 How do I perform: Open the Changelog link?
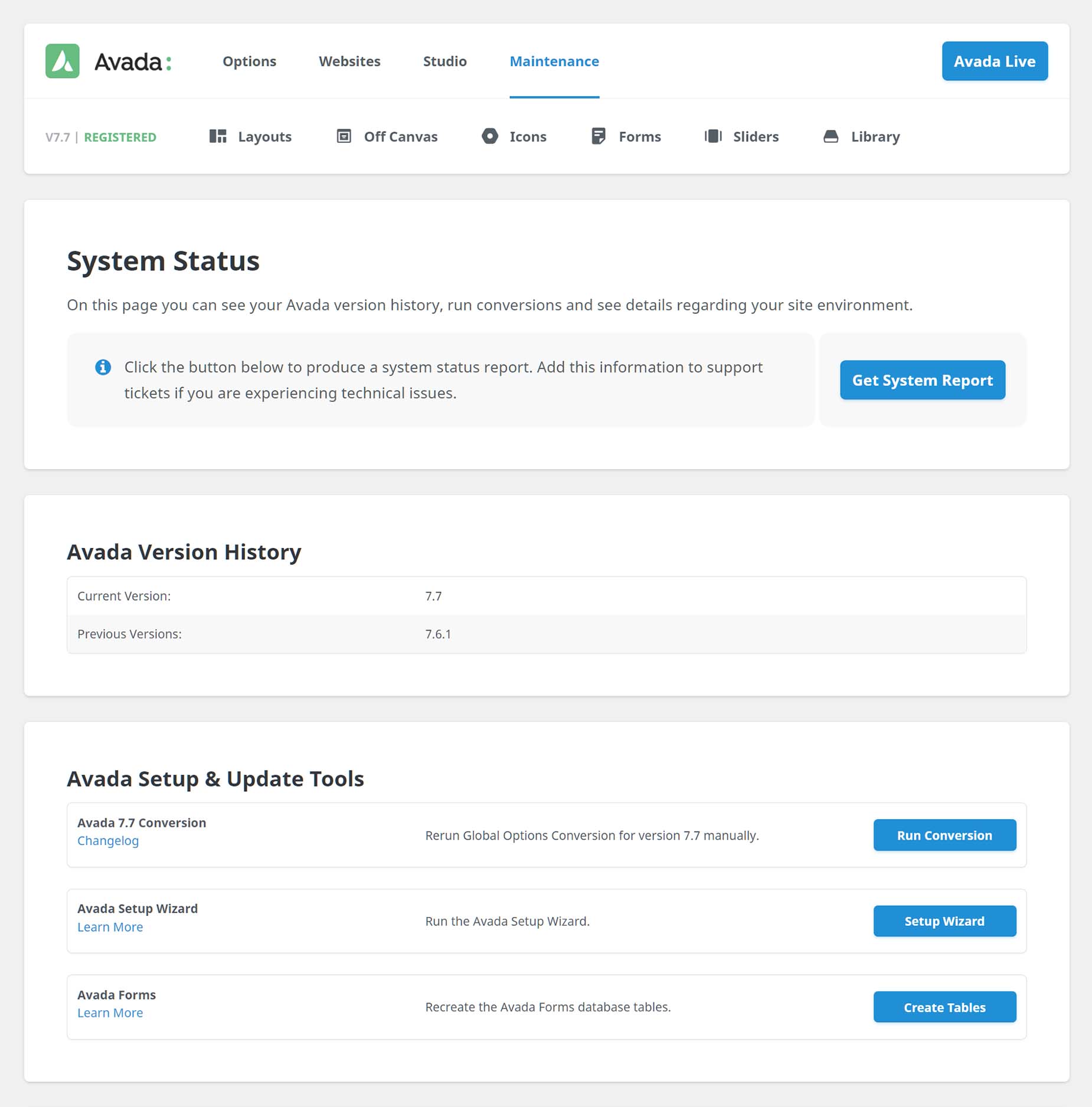point(108,841)
